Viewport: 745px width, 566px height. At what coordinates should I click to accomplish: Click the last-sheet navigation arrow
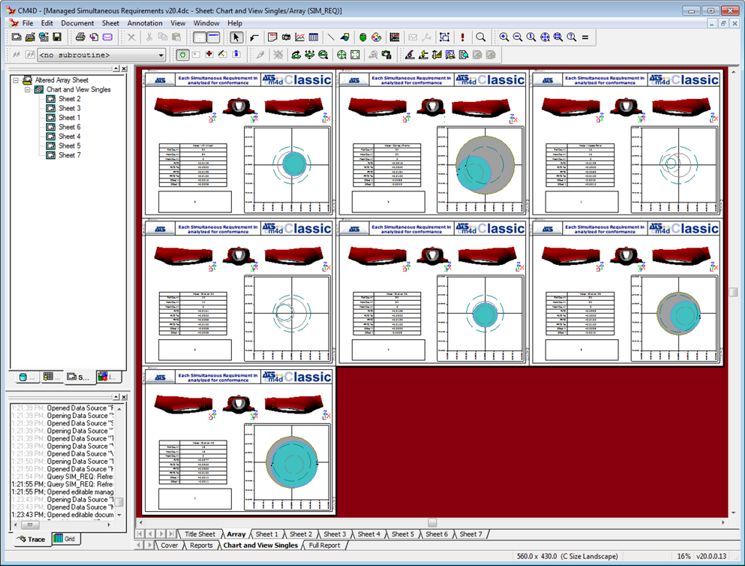coord(171,534)
